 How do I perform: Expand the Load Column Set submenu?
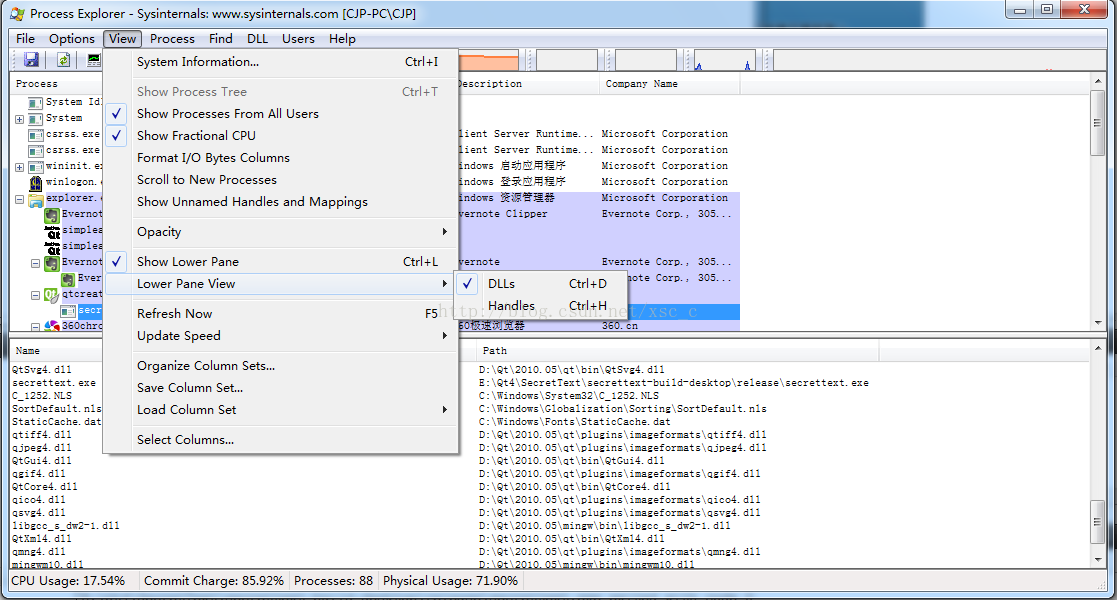click(x=281, y=410)
